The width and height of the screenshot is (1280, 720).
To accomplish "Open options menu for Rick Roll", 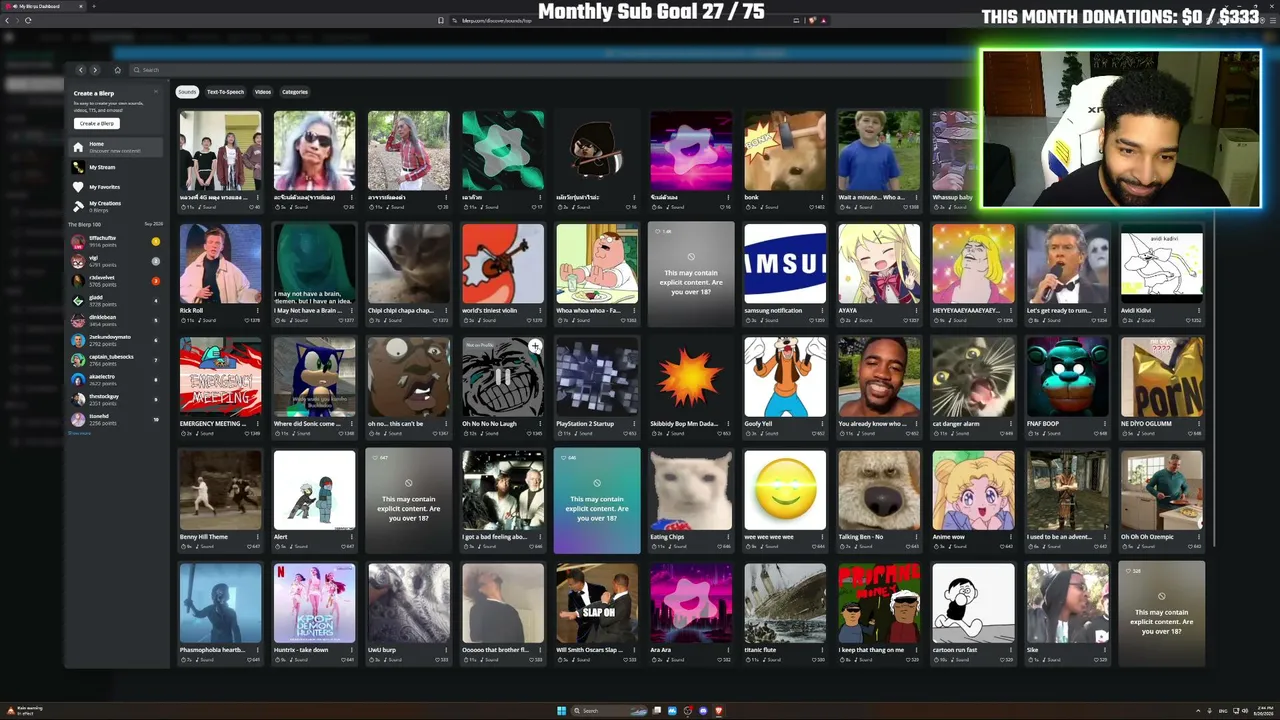I will click(258, 311).
